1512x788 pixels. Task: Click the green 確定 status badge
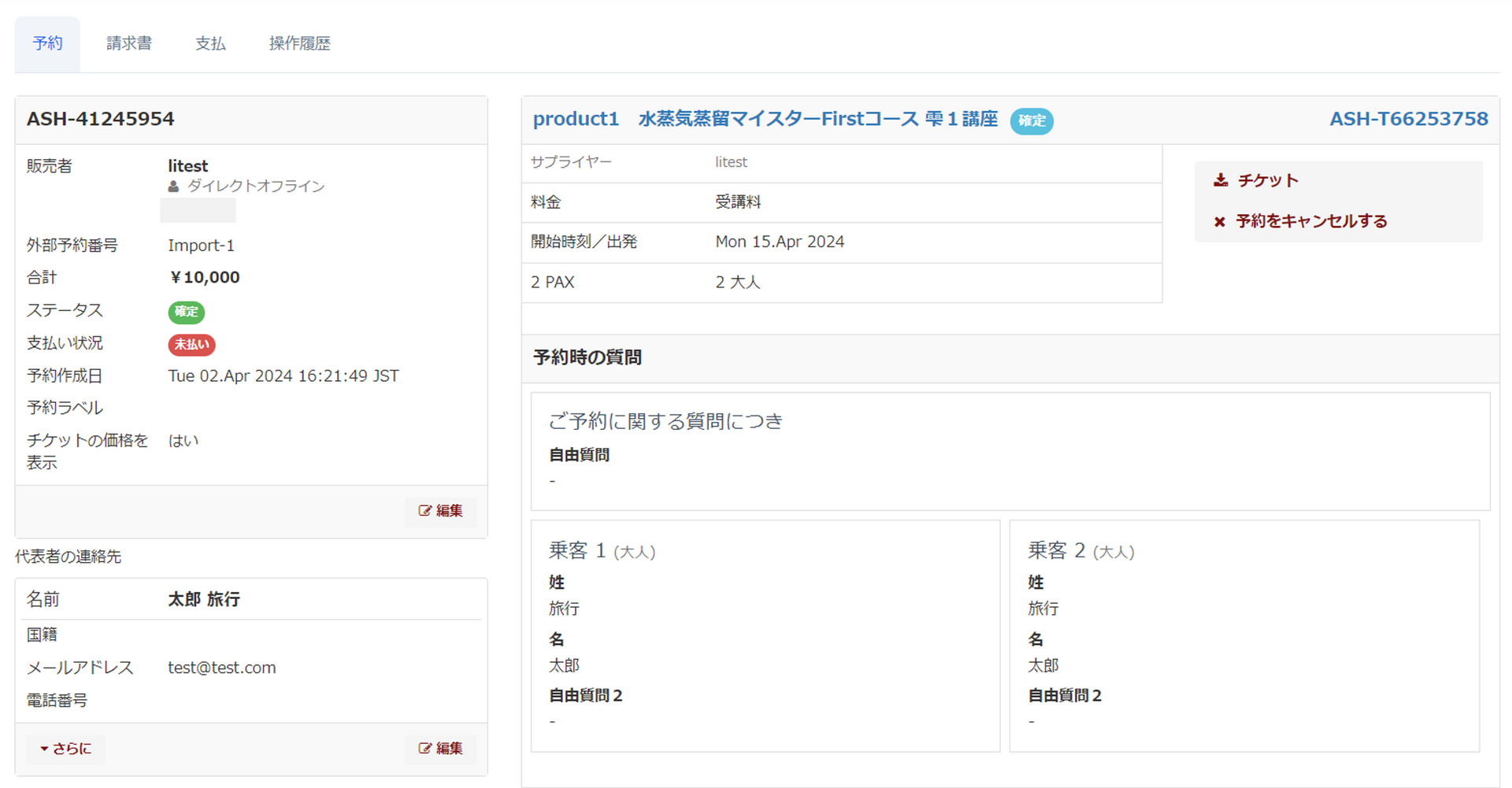pos(186,312)
